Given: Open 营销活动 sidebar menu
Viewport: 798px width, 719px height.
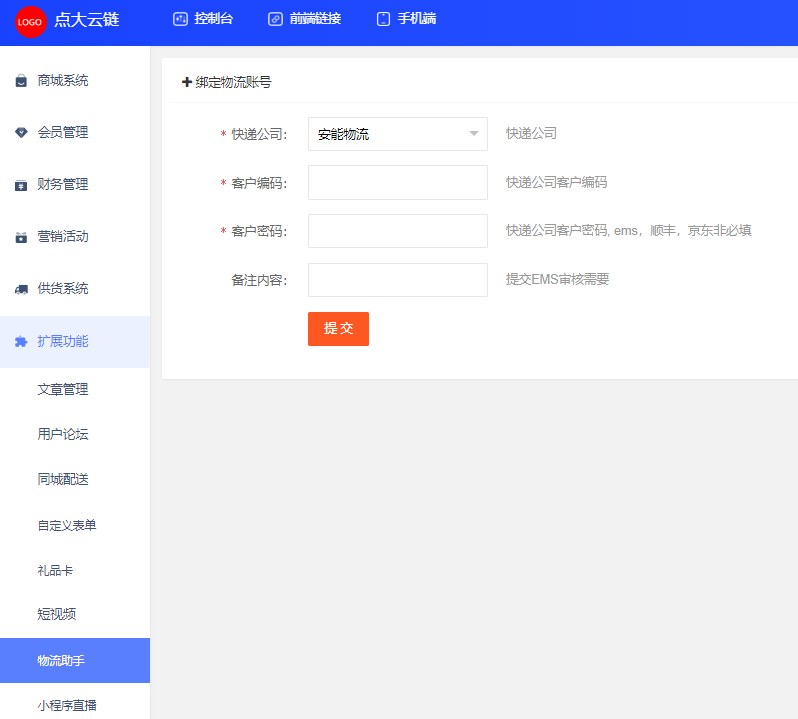Looking at the screenshot, I should point(75,237).
